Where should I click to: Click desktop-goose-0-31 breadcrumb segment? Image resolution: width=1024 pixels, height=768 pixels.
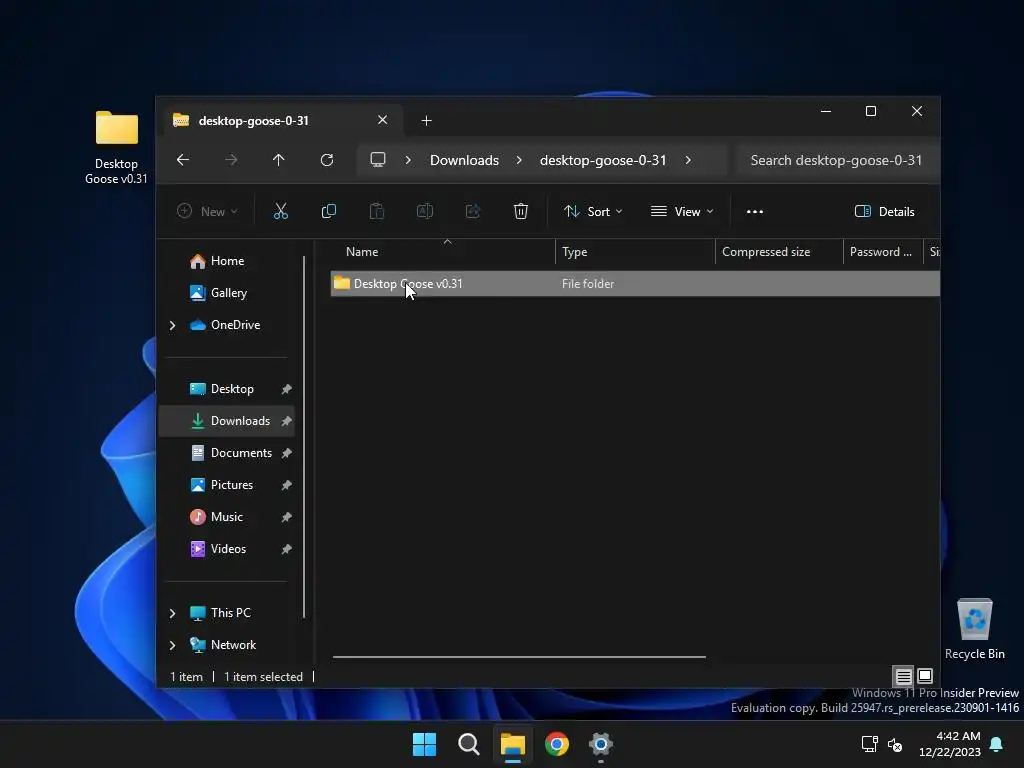coord(603,160)
